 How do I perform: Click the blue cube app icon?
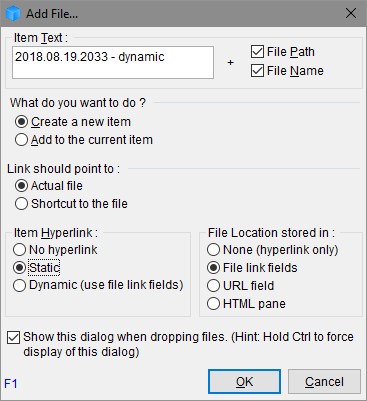click(13, 14)
